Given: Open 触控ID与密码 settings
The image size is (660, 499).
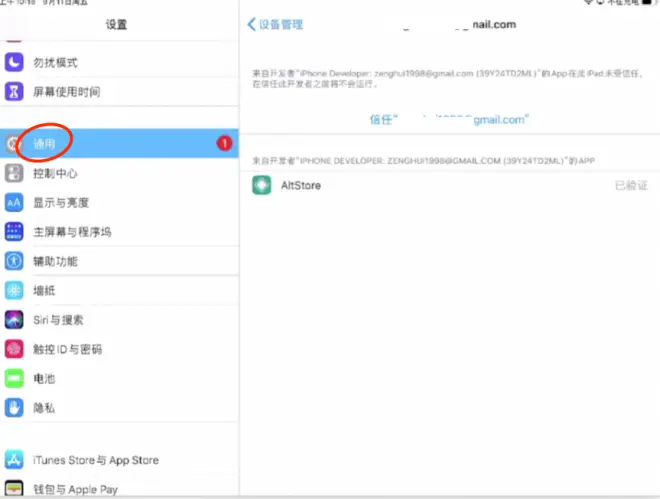Looking at the screenshot, I should (120, 349).
